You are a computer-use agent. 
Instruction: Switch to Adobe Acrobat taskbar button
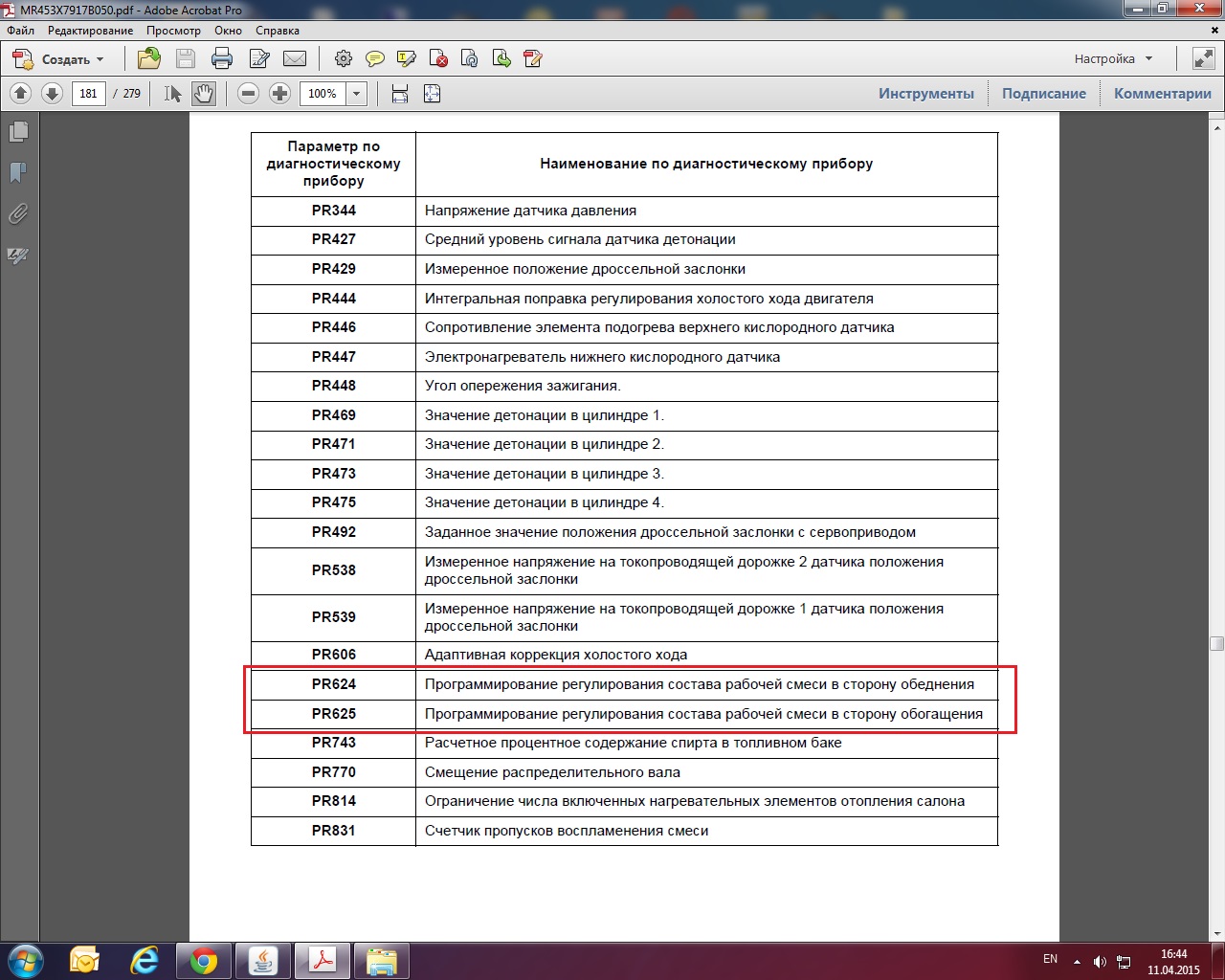[323, 960]
